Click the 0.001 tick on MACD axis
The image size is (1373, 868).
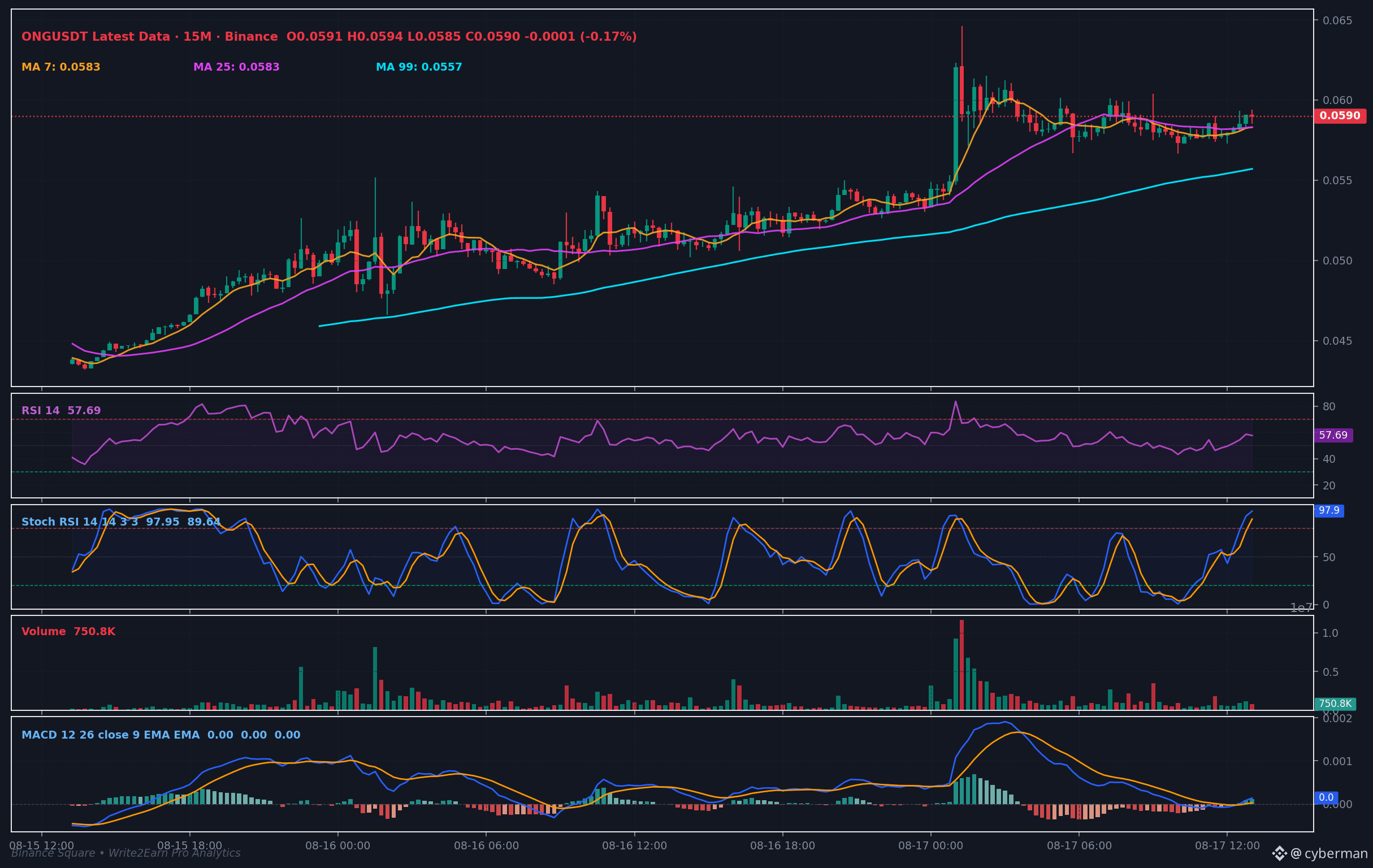tap(1337, 761)
